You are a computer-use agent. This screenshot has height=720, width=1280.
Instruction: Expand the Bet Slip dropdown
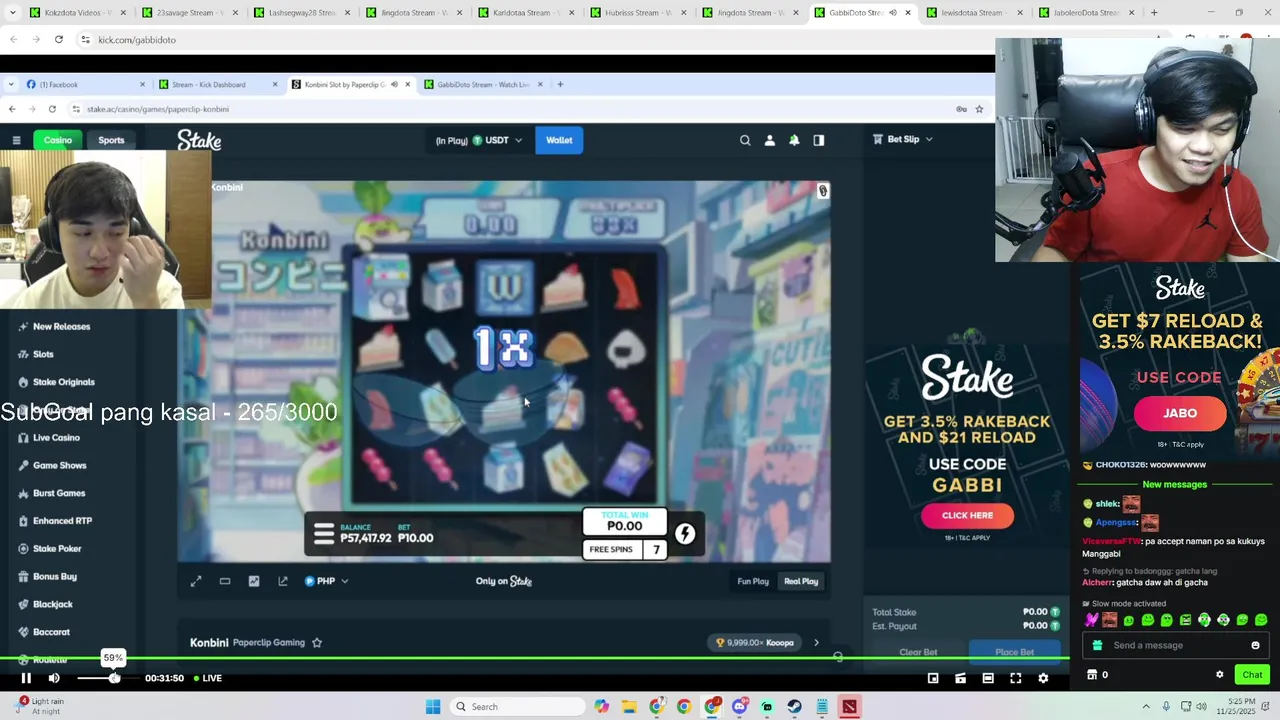903,139
